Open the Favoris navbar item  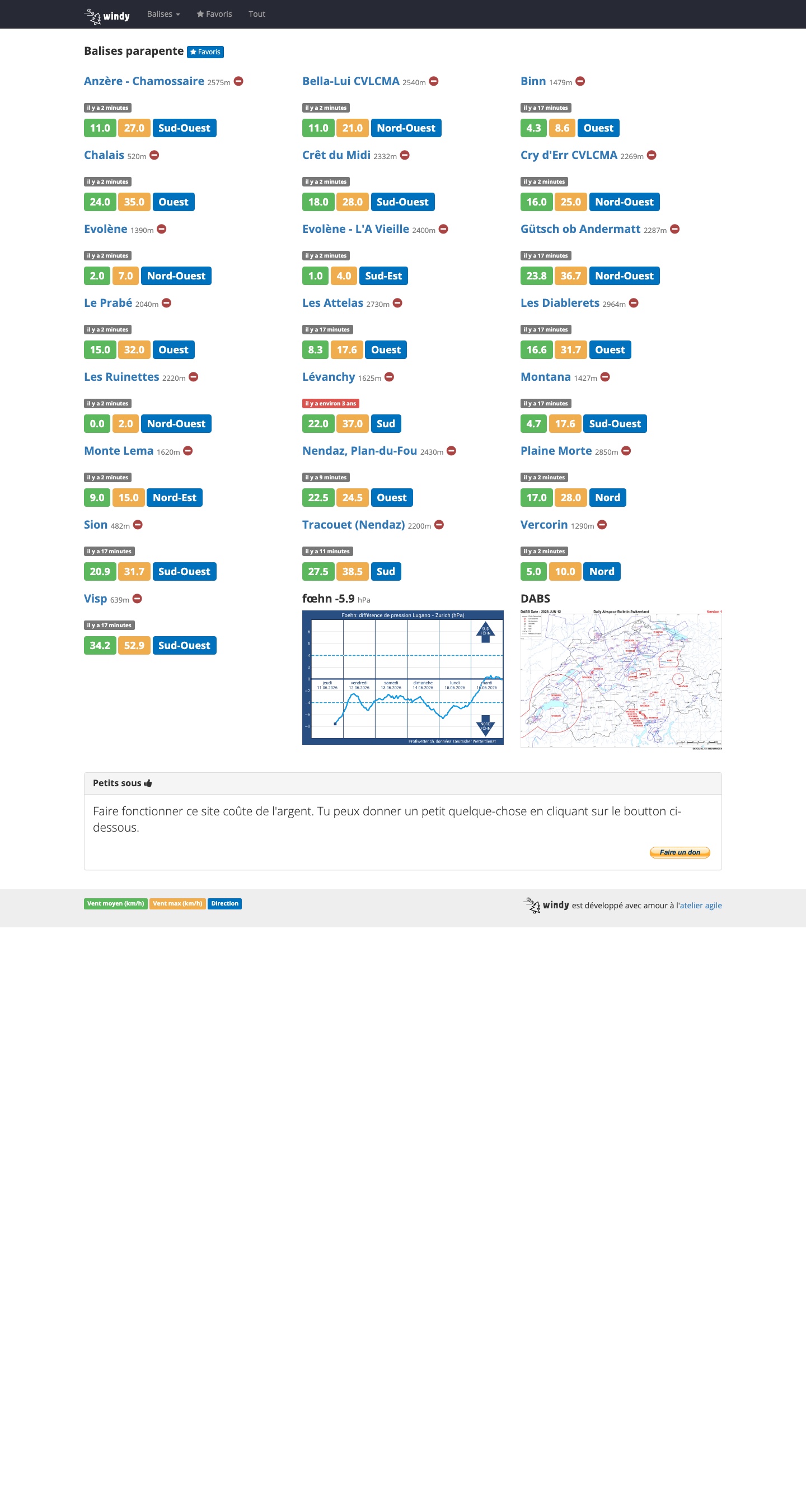214,14
